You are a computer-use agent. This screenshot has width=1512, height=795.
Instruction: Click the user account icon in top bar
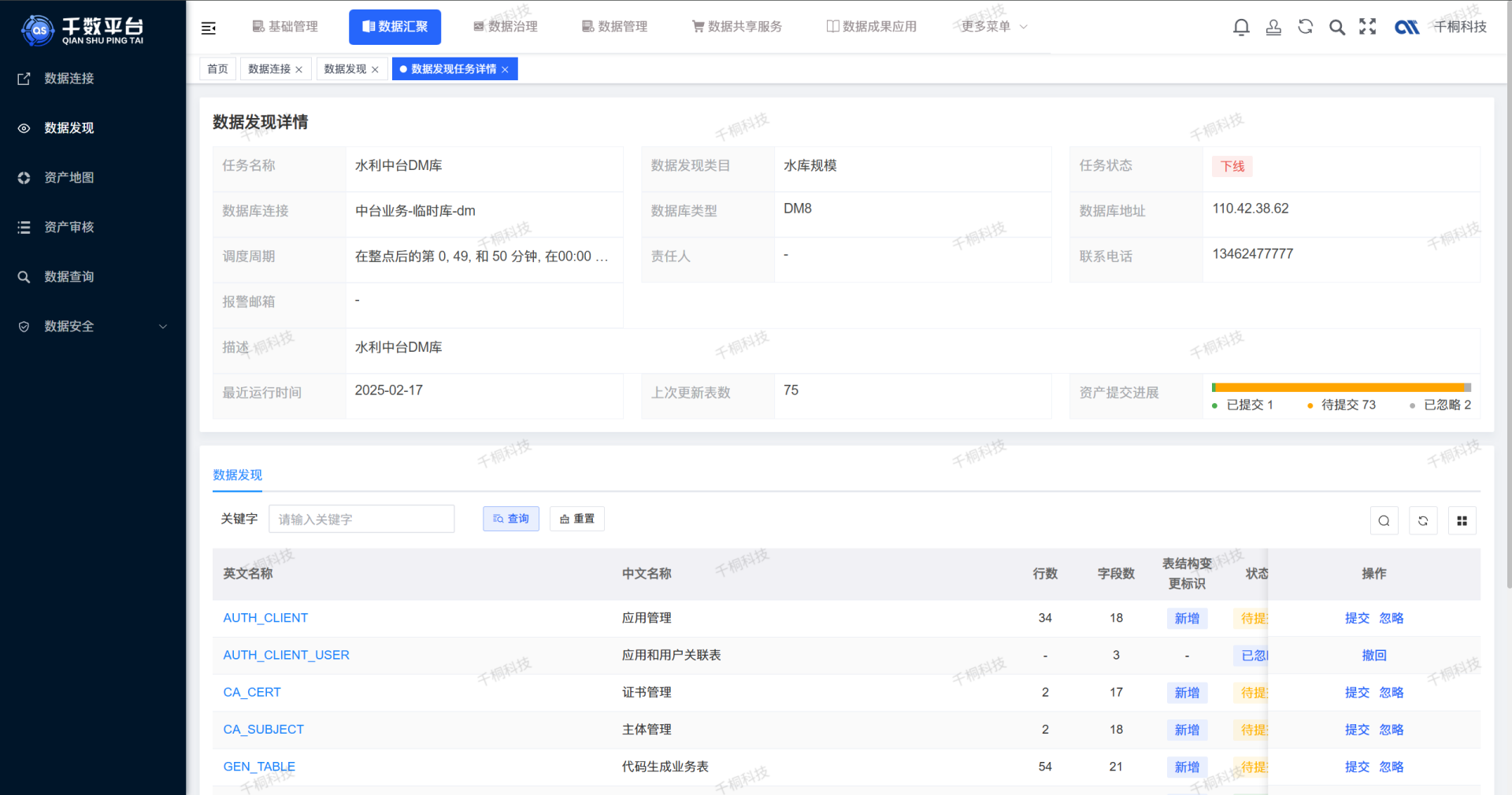coord(1273,26)
